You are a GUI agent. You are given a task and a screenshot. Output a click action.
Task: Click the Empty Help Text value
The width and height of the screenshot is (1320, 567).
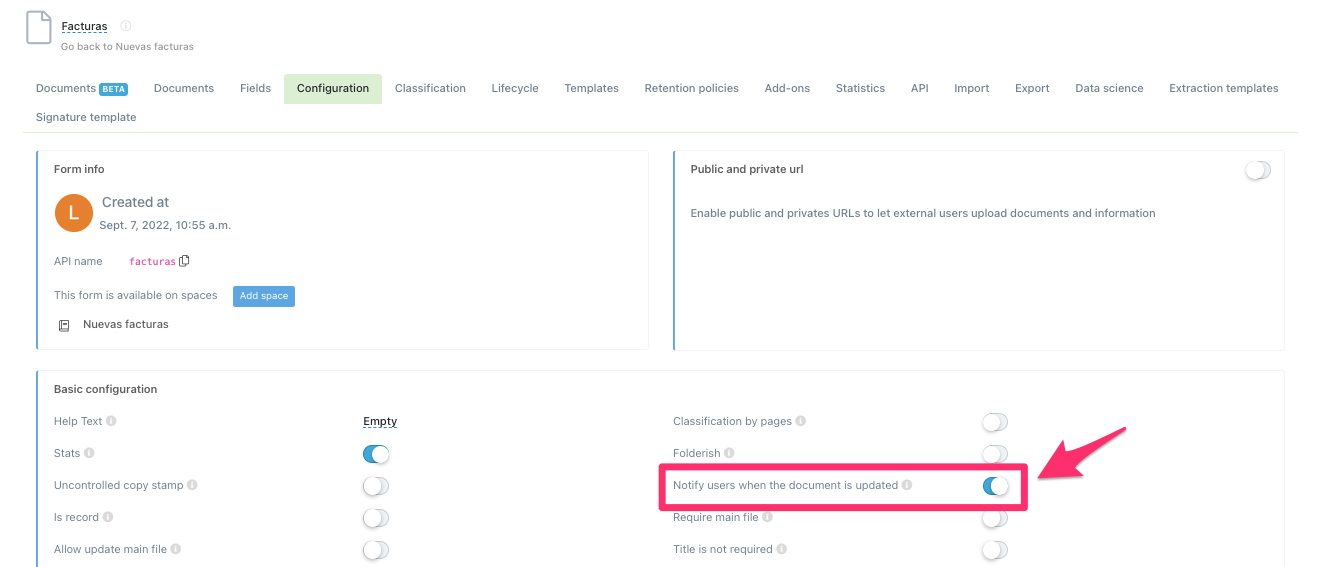click(380, 422)
